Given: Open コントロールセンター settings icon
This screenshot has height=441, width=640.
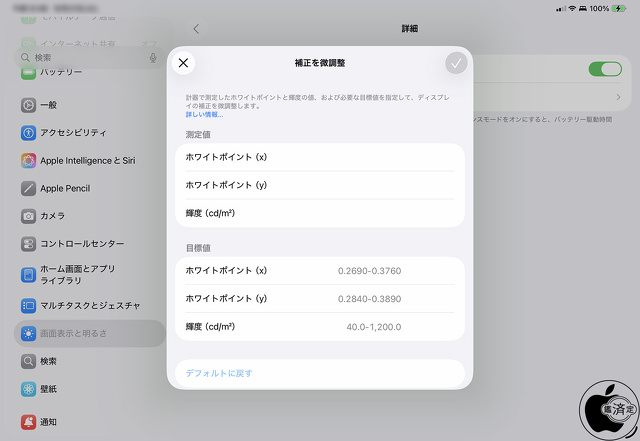Looking at the screenshot, I should [x=28, y=244].
